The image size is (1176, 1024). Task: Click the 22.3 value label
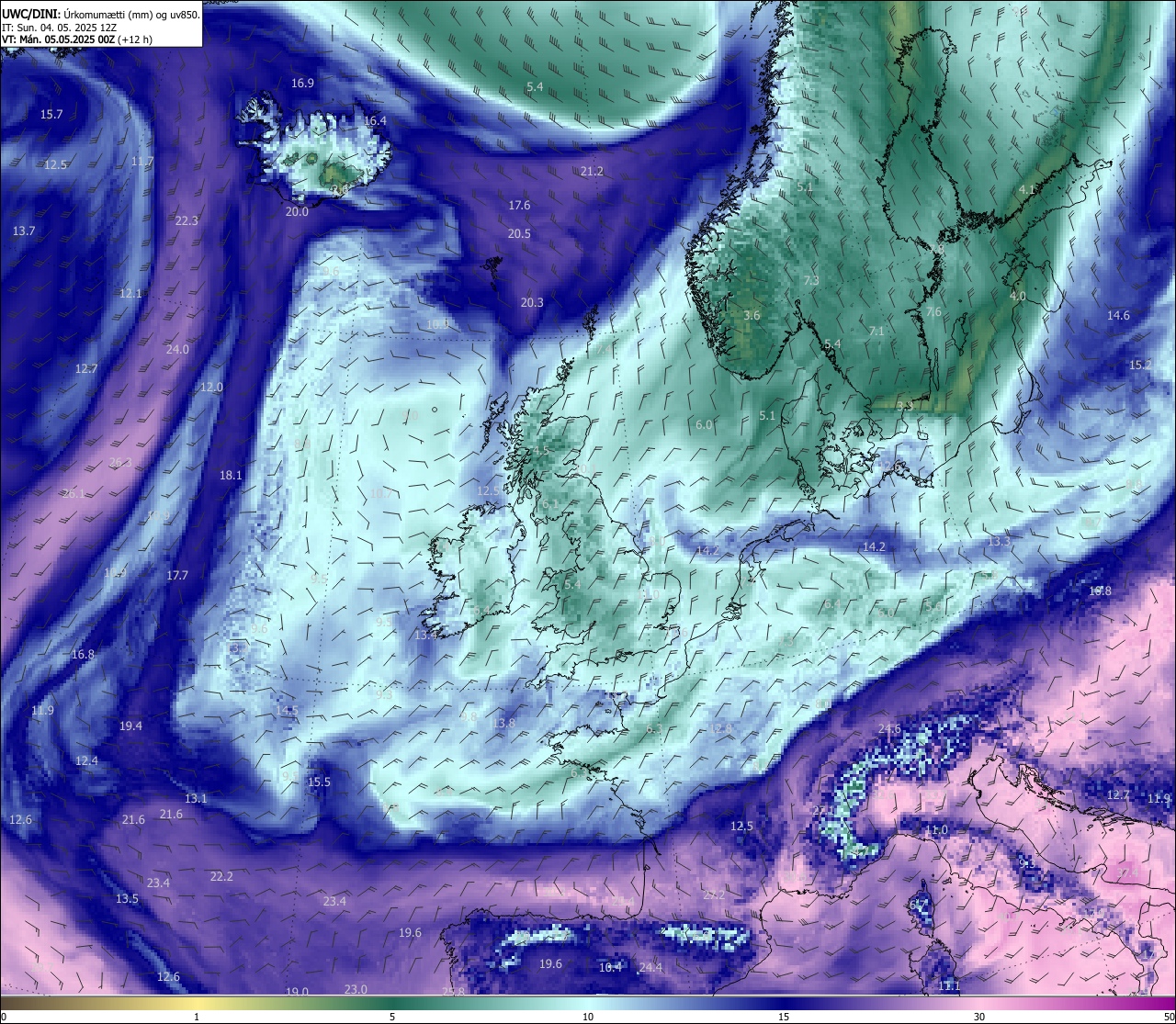(x=187, y=221)
